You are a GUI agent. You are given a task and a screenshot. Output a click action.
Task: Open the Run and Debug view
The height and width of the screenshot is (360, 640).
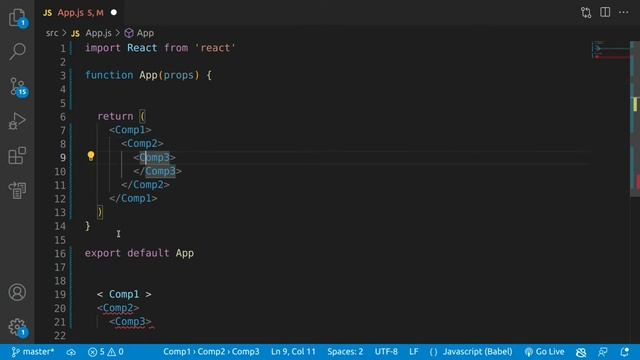point(17,121)
